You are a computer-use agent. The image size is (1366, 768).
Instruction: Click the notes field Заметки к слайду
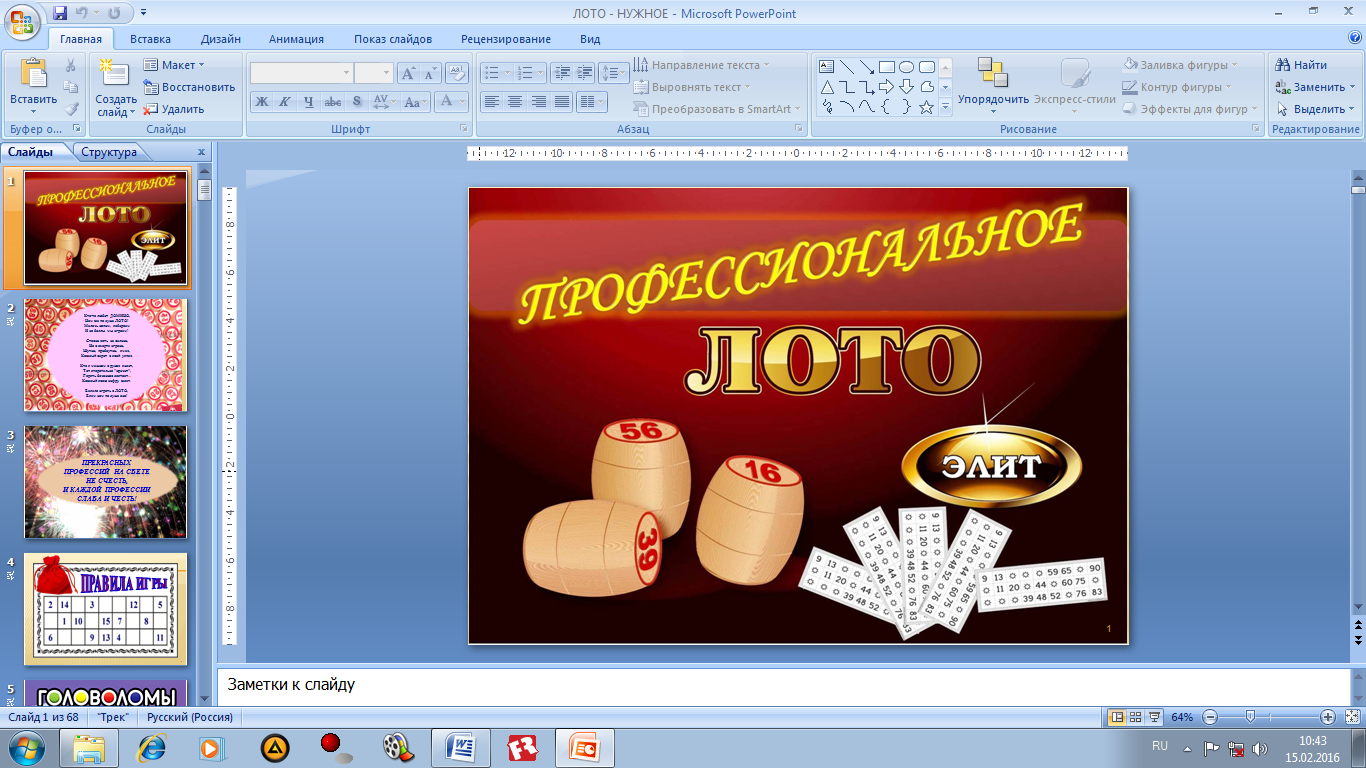point(783,686)
